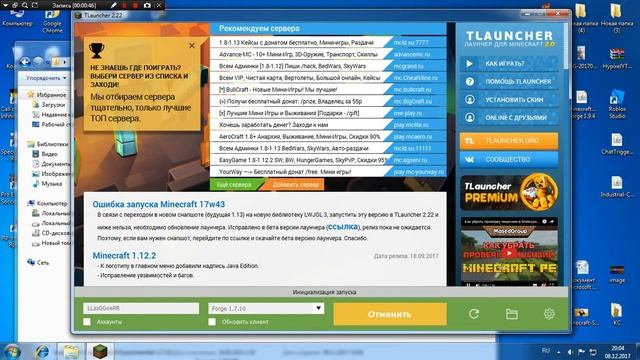Click the volume speaker icon in tray
Screen dimensions: 640x360
click(x=570, y=352)
